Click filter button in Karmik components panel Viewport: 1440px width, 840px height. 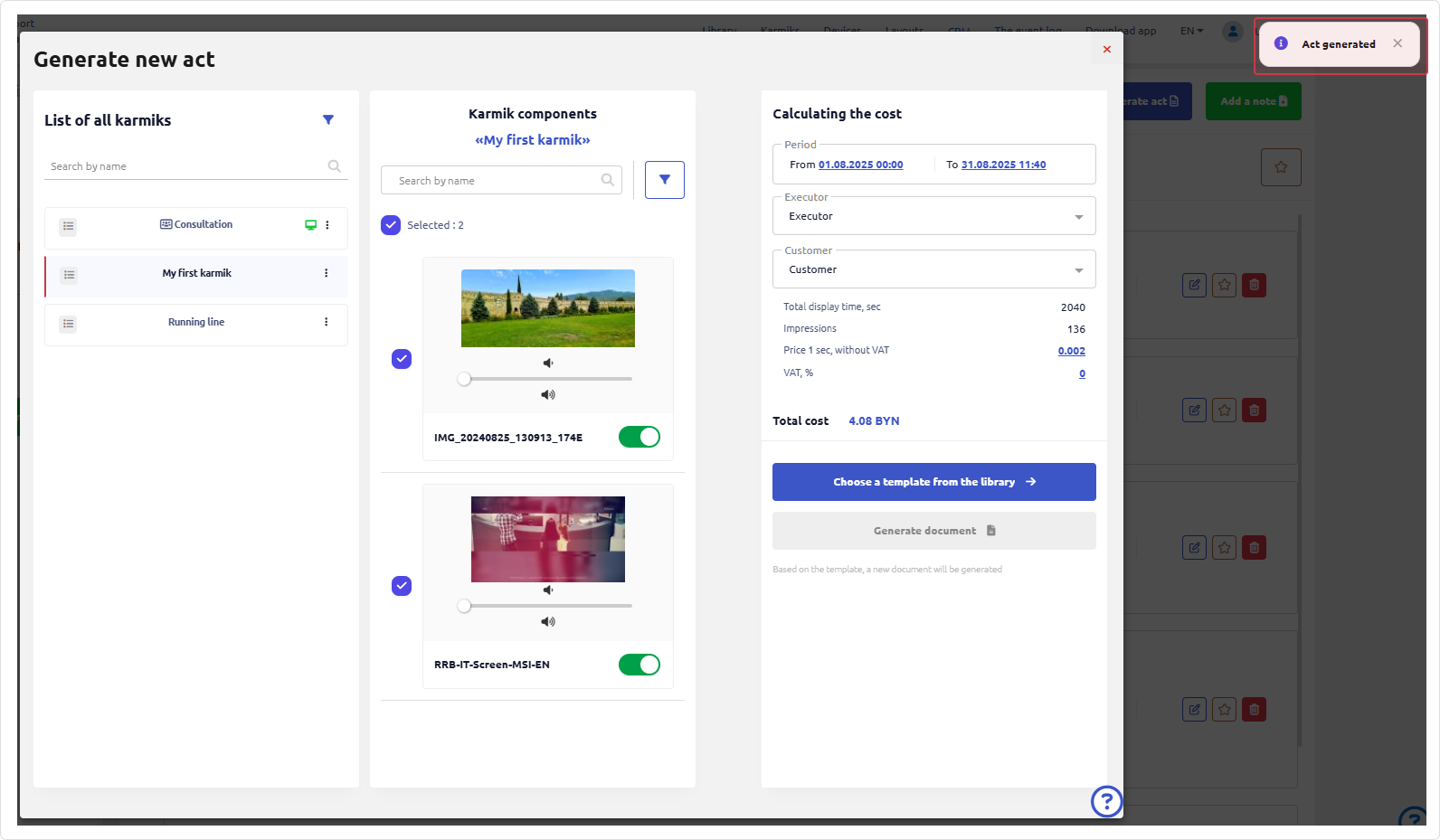tap(664, 180)
